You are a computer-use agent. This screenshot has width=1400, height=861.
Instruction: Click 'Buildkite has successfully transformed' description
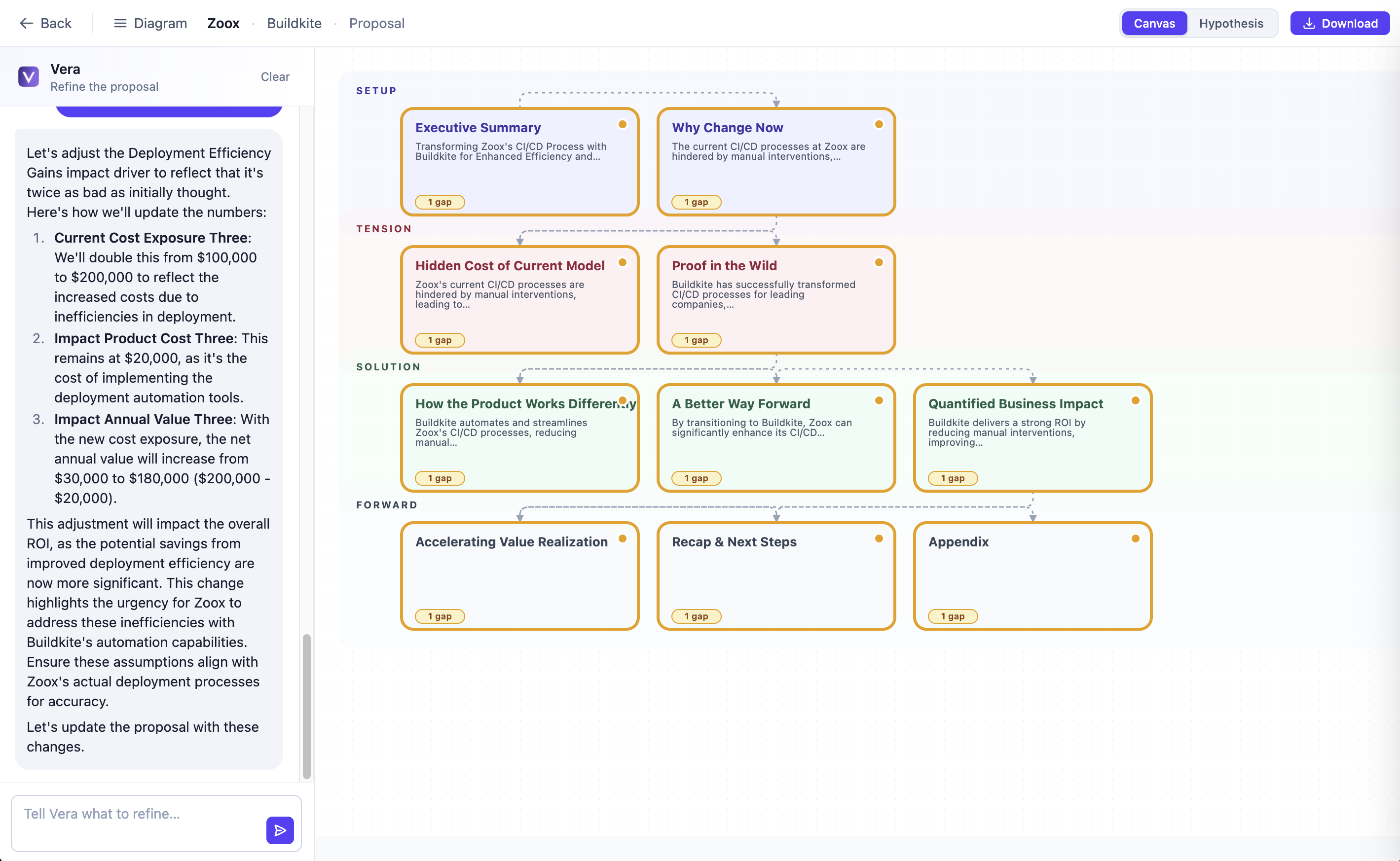pos(763,294)
